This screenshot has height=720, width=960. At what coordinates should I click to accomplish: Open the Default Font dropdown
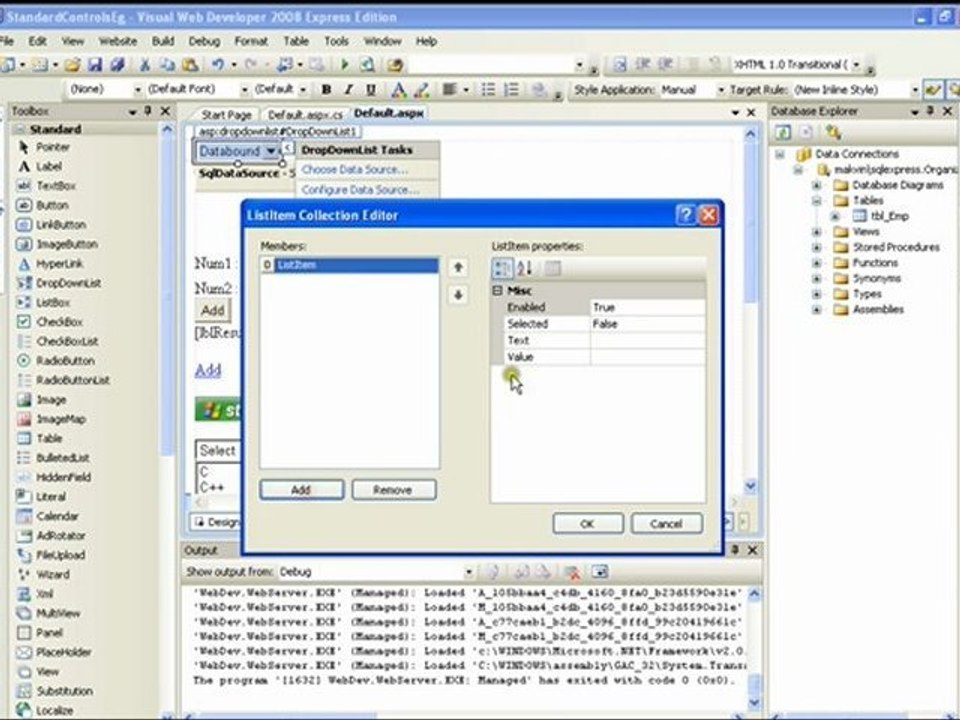coord(244,89)
